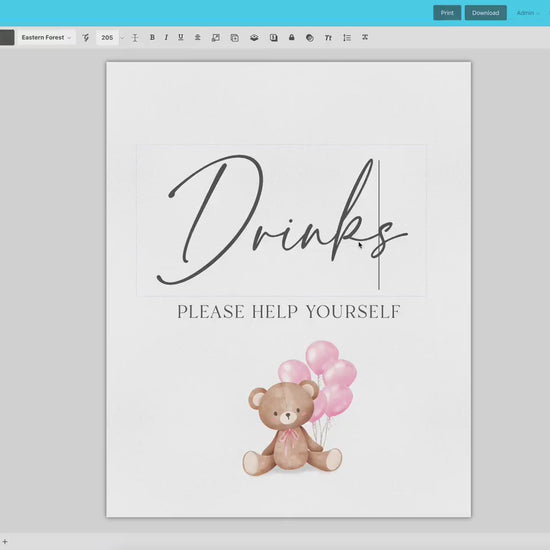
Task: Toggle italic formatting
Action: (x=166, y=37)
